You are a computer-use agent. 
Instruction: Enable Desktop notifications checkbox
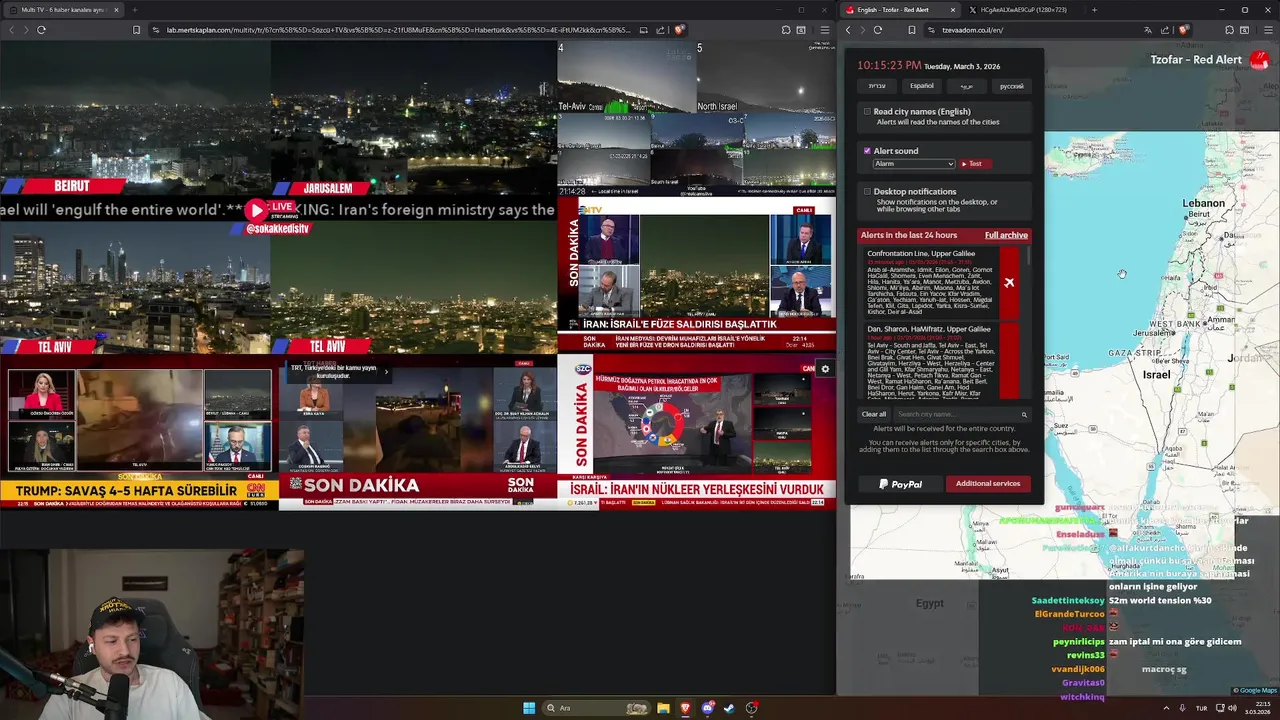coord(867,191)
